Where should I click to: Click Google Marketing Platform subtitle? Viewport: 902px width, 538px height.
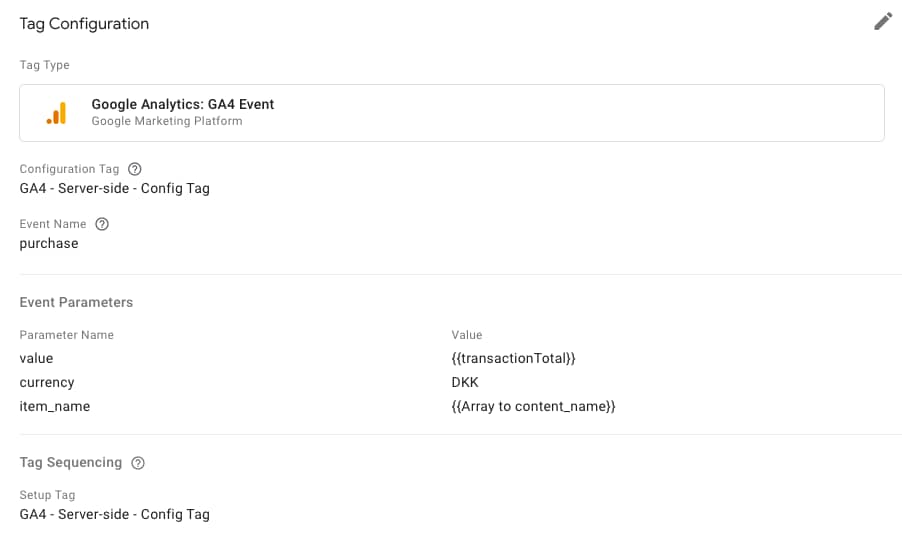coord(167,121)
